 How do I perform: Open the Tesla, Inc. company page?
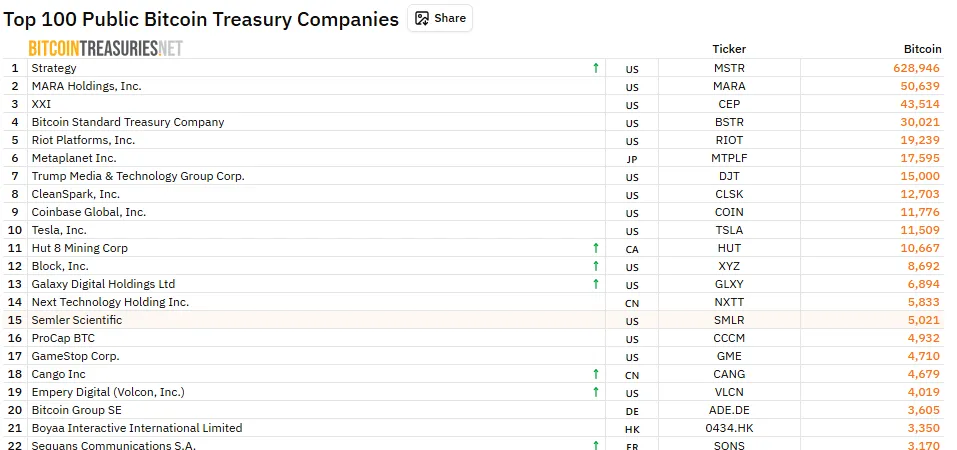click(x=59, y=230)
